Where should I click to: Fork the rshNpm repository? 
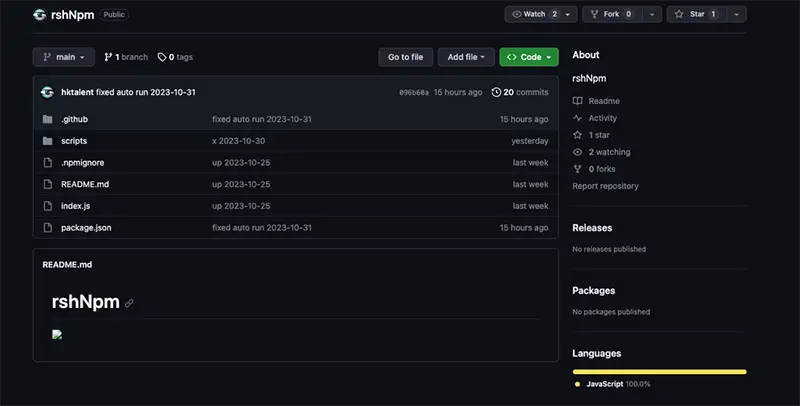click(612, 14)
